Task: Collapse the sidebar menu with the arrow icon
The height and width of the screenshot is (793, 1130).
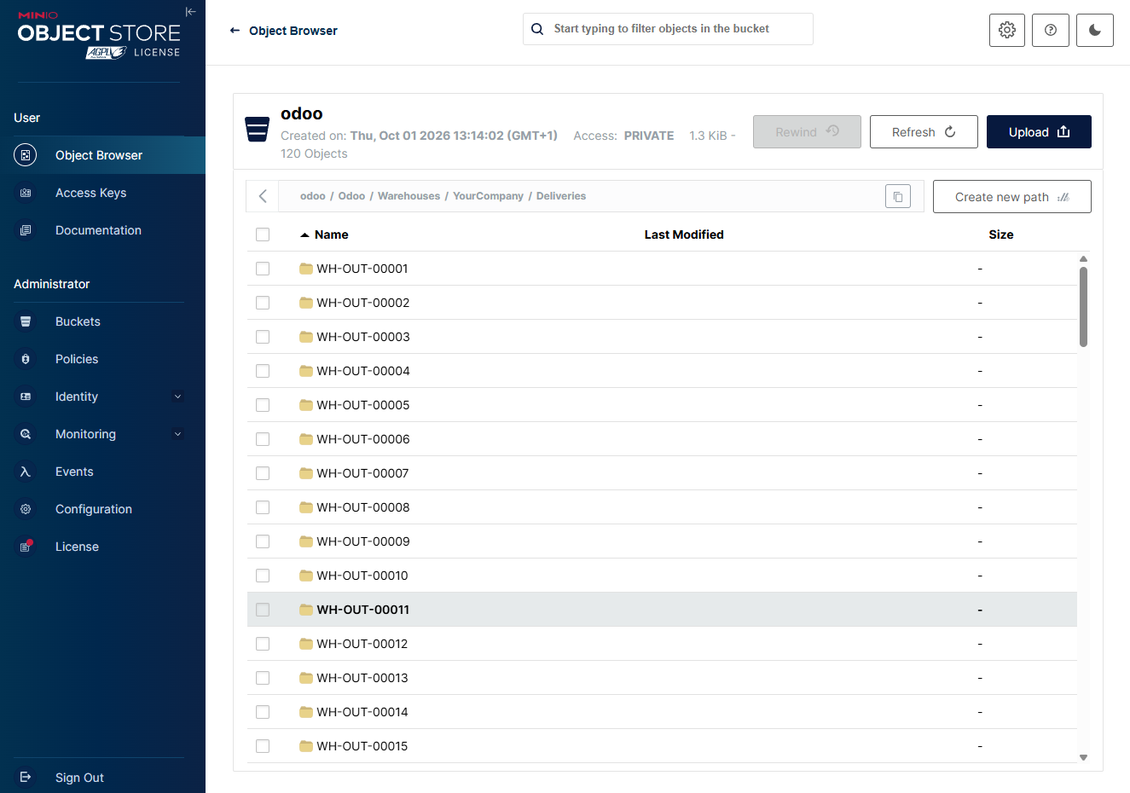Action: 190,12
